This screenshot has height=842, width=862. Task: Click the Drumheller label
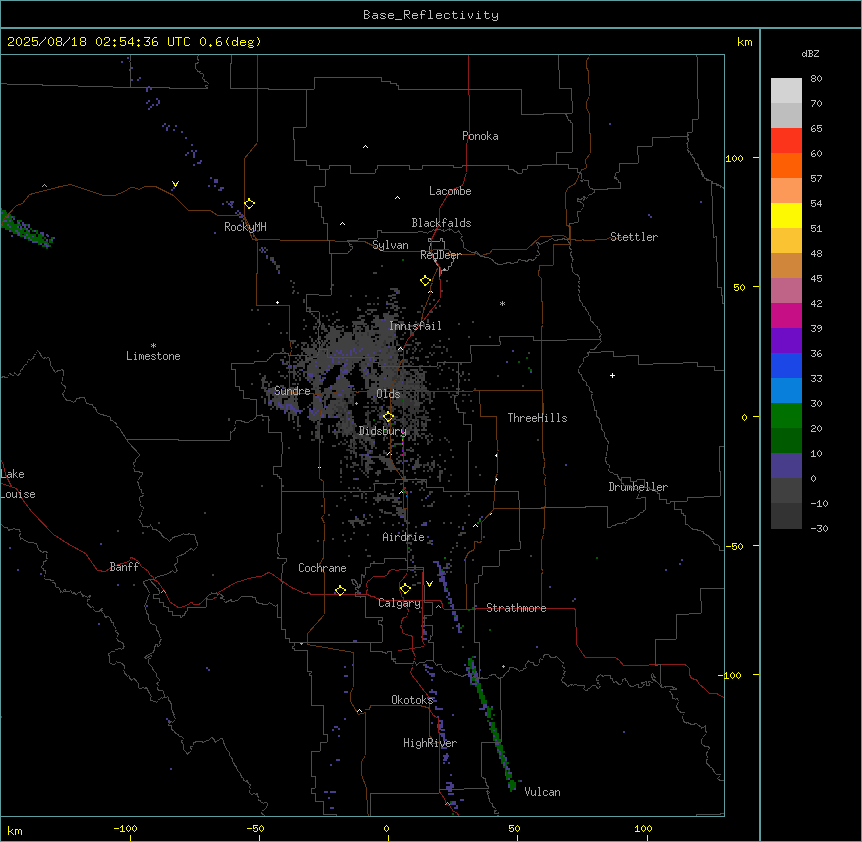pyautogui.click(x=638, y=487)
